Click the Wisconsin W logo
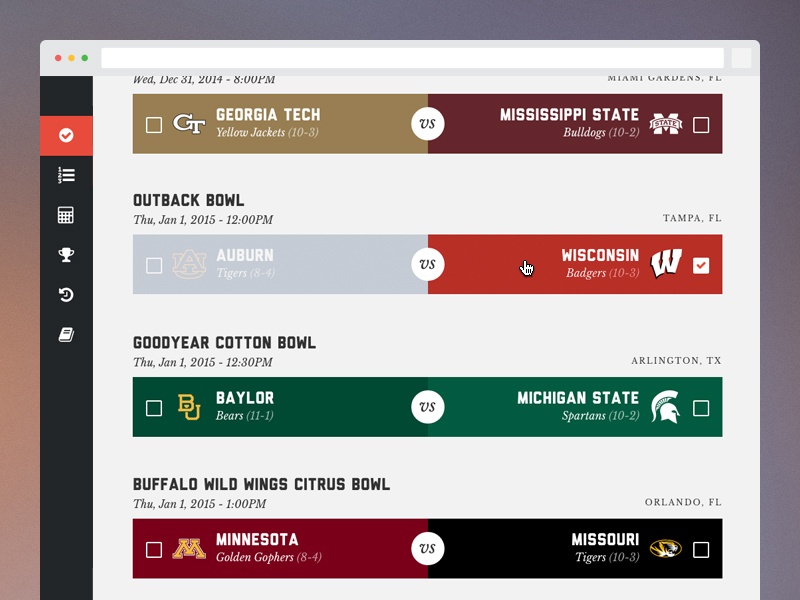Viewport: 800px width, 600px height. point(666,264)
